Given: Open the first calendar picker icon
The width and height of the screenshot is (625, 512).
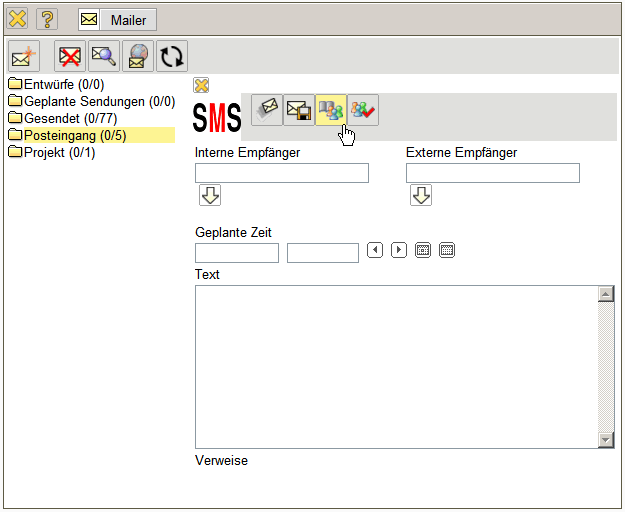Looking at the screenshot, I should pyautogui.click(x=423, y=250).
